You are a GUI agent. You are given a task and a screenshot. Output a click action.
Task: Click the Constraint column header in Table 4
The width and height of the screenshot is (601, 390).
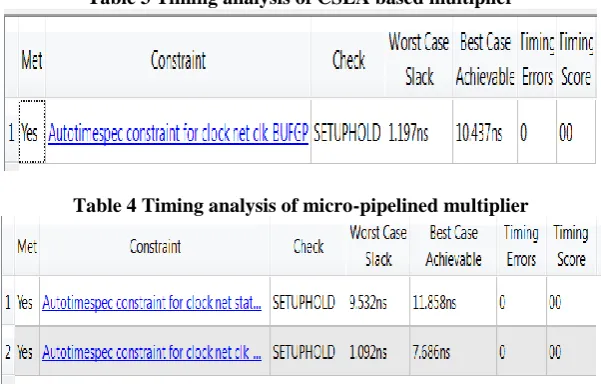[155, 246]
